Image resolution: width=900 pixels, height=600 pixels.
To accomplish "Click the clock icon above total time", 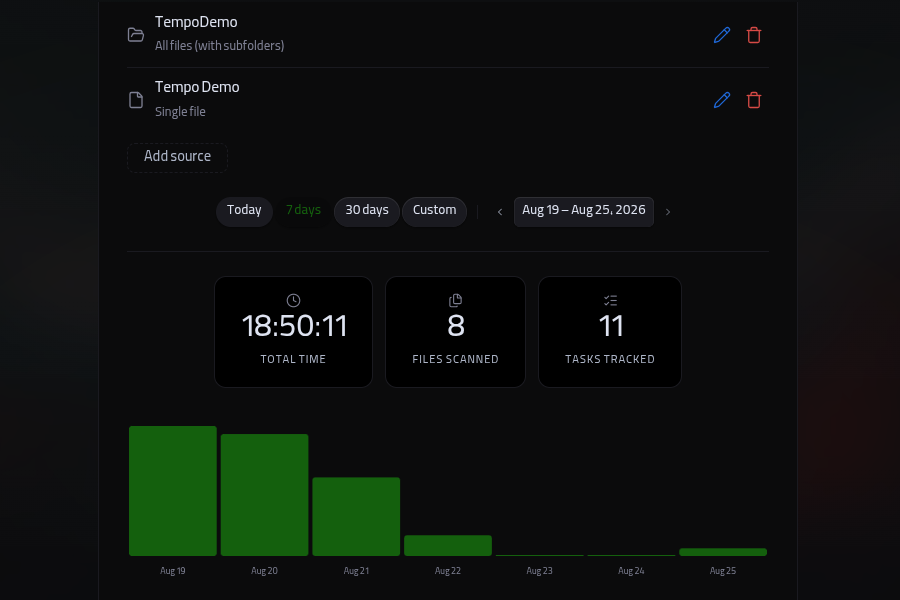I will point(293,300).
